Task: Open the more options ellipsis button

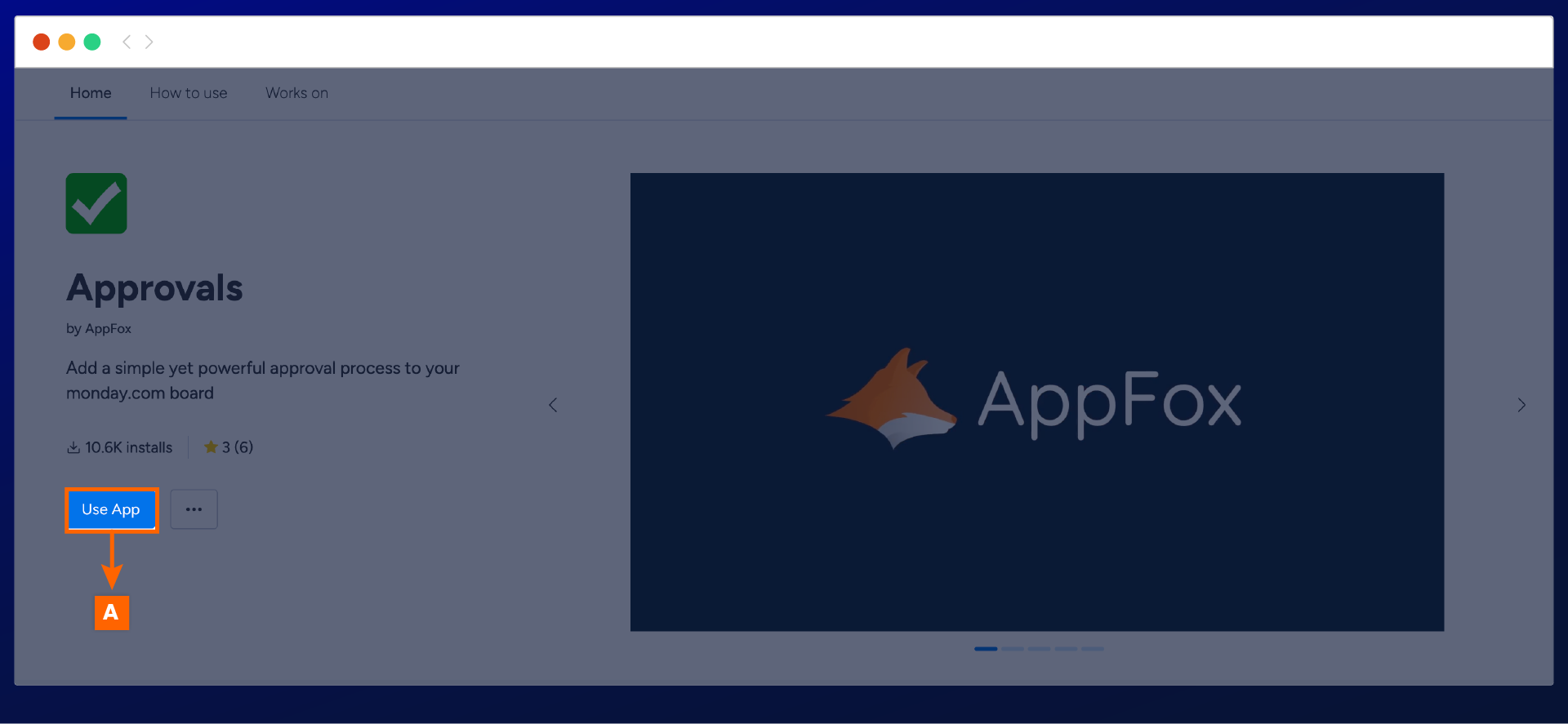Action: click(194, 509)
